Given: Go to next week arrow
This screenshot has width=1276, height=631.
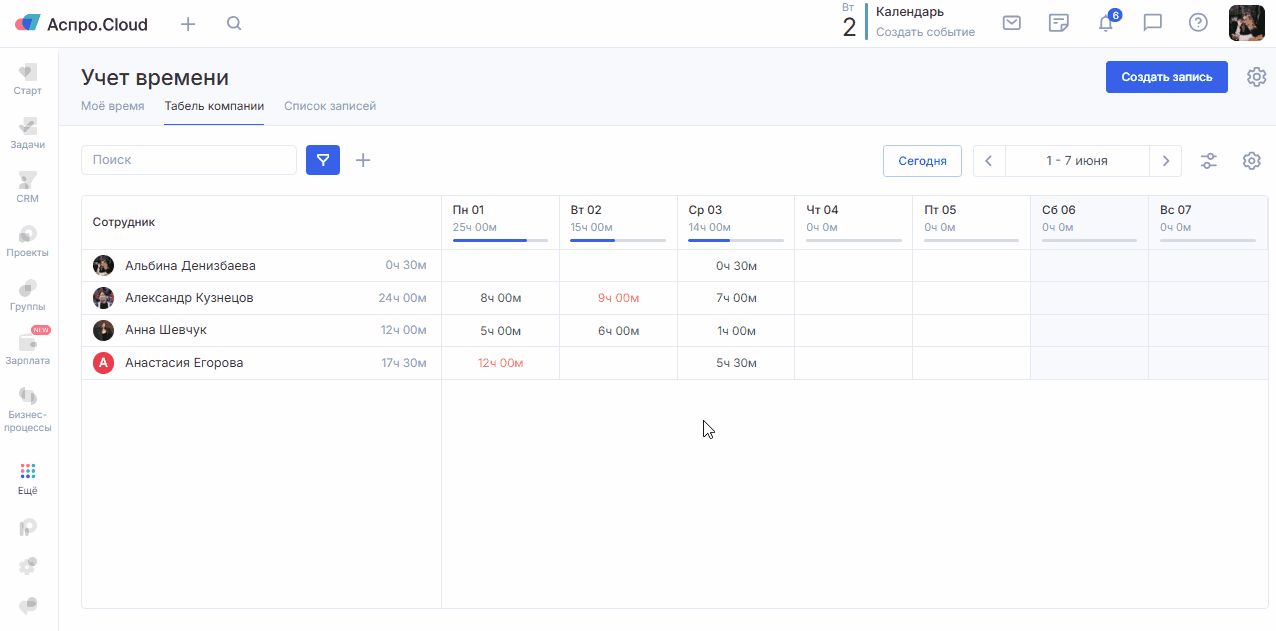Looking at the screenshot, I should tap(1165, 161).
